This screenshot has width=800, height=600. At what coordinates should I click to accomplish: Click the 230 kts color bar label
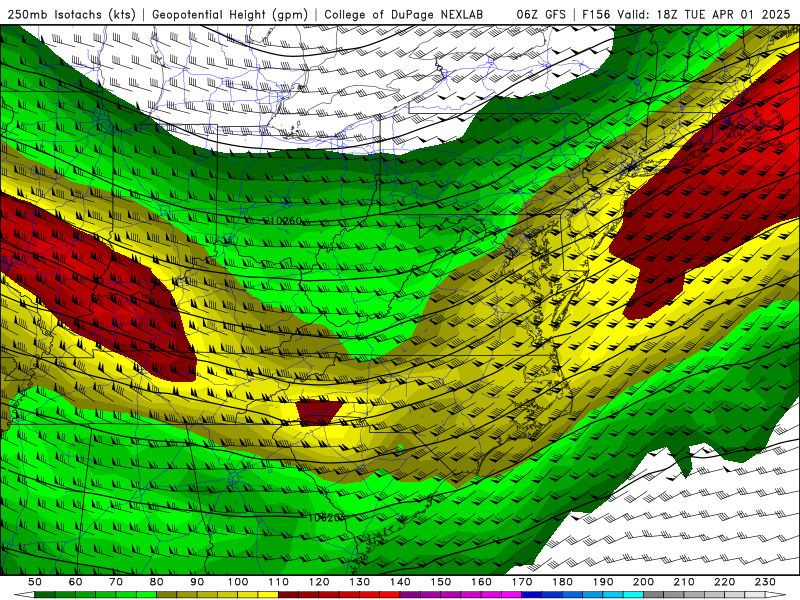[x=765, y=582]
